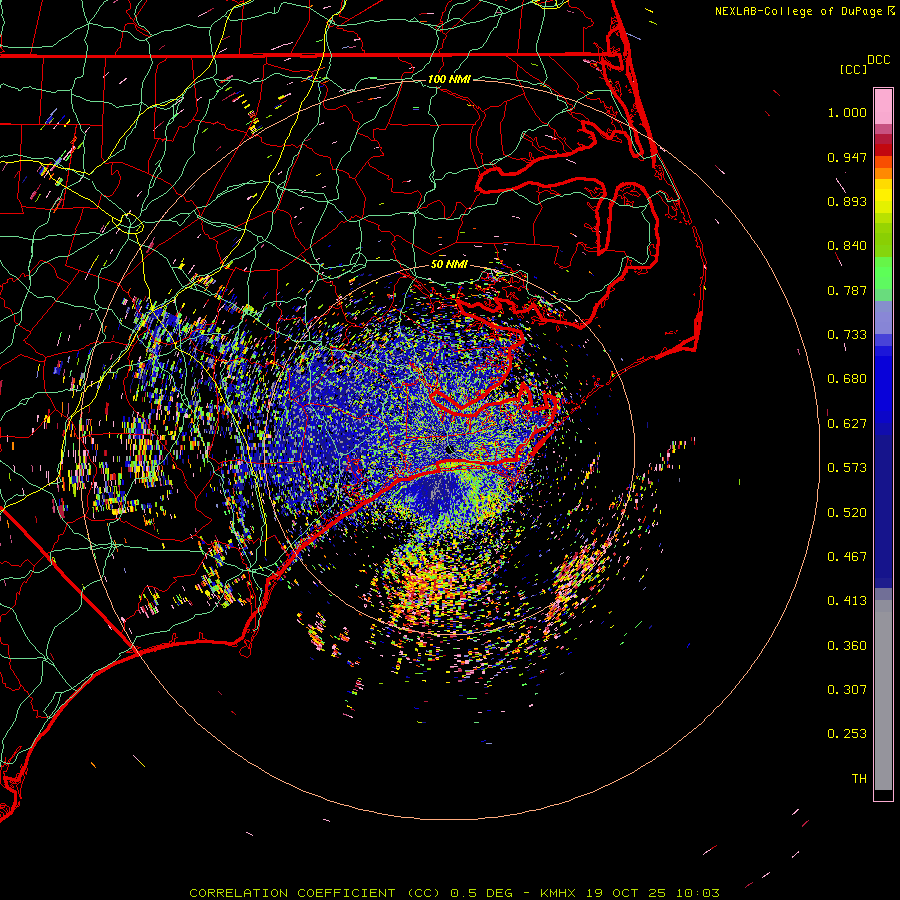Pick the red segment of the color scale
Screen dimensions: 900x900
[x=883, y=150]
